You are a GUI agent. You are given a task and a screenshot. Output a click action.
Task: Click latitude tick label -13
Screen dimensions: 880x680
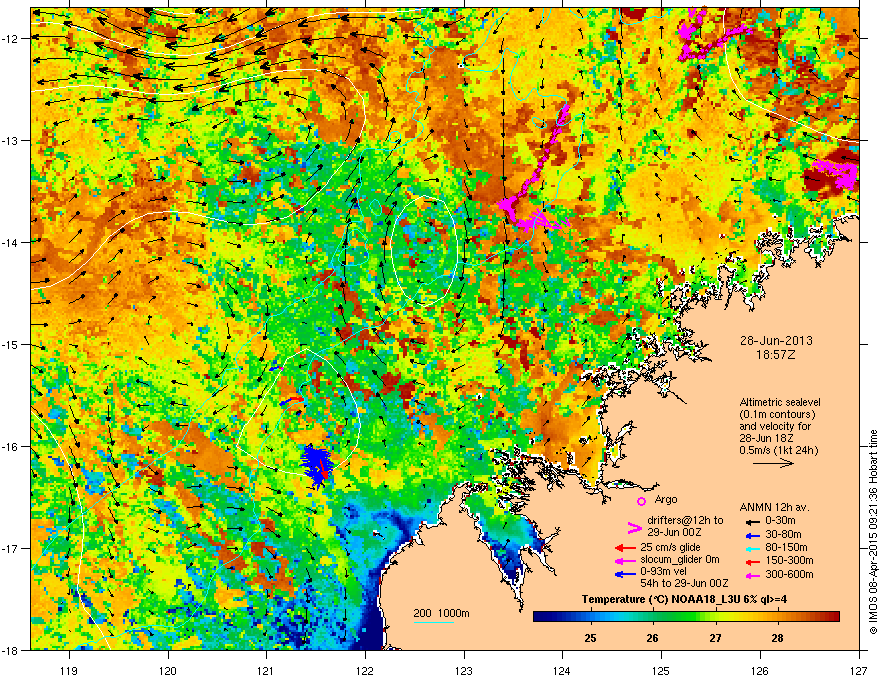coord(11,141)
